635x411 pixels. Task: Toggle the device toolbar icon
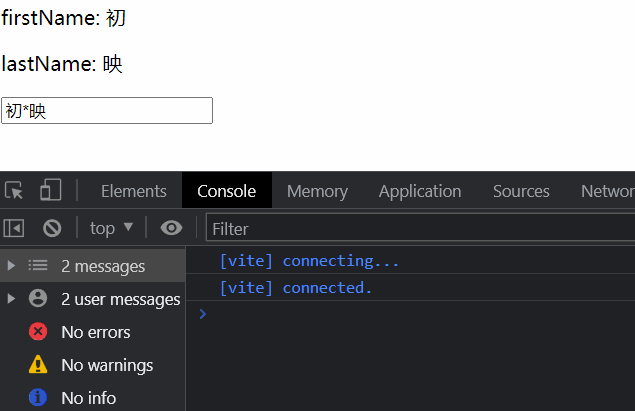pyautogui.click(x=50, y=190)
